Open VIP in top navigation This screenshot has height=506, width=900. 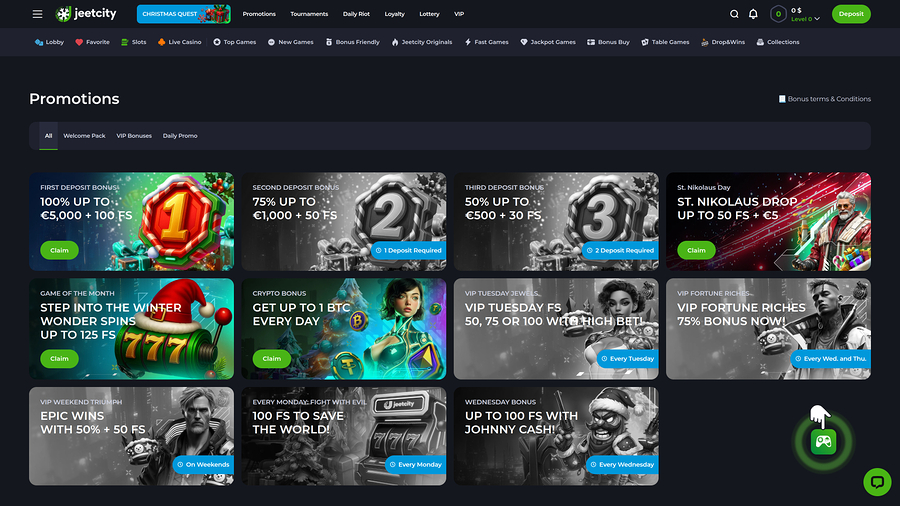(459, 14)
